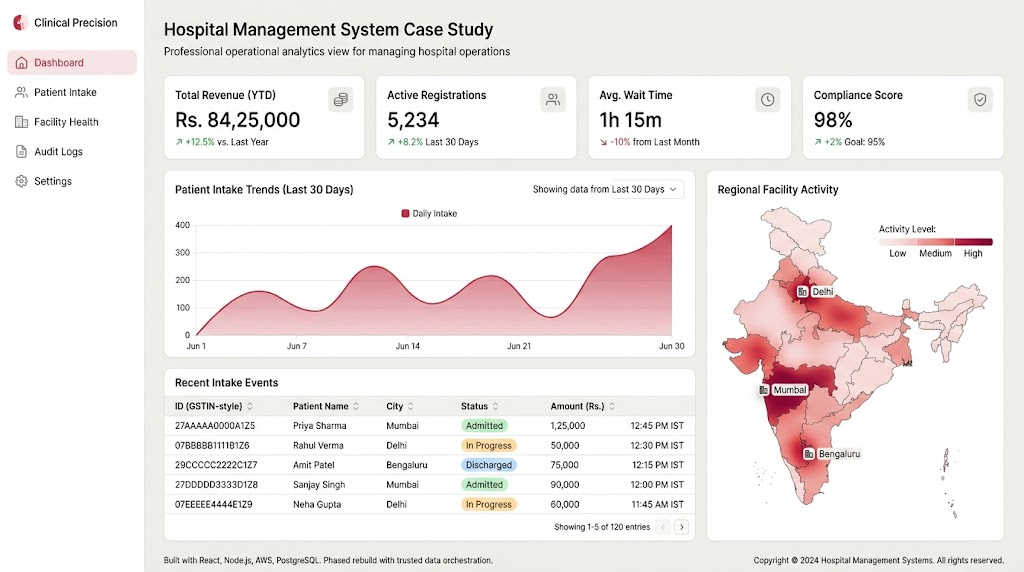Viewport: 1024px width, 572px height.
Task: Open the Dashboard menu item
Action: click(x=72, y=63)
